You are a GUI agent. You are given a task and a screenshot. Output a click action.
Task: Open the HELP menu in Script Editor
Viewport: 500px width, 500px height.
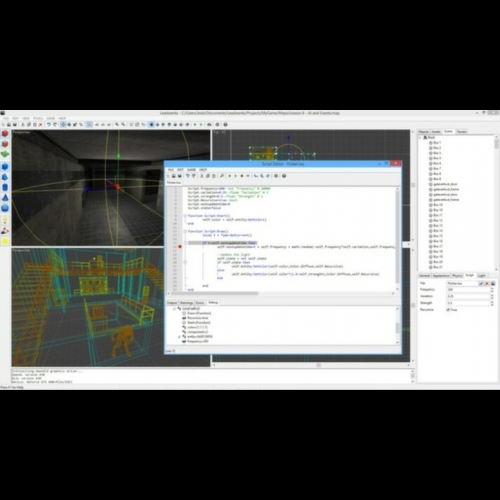[x=203, y=170]
